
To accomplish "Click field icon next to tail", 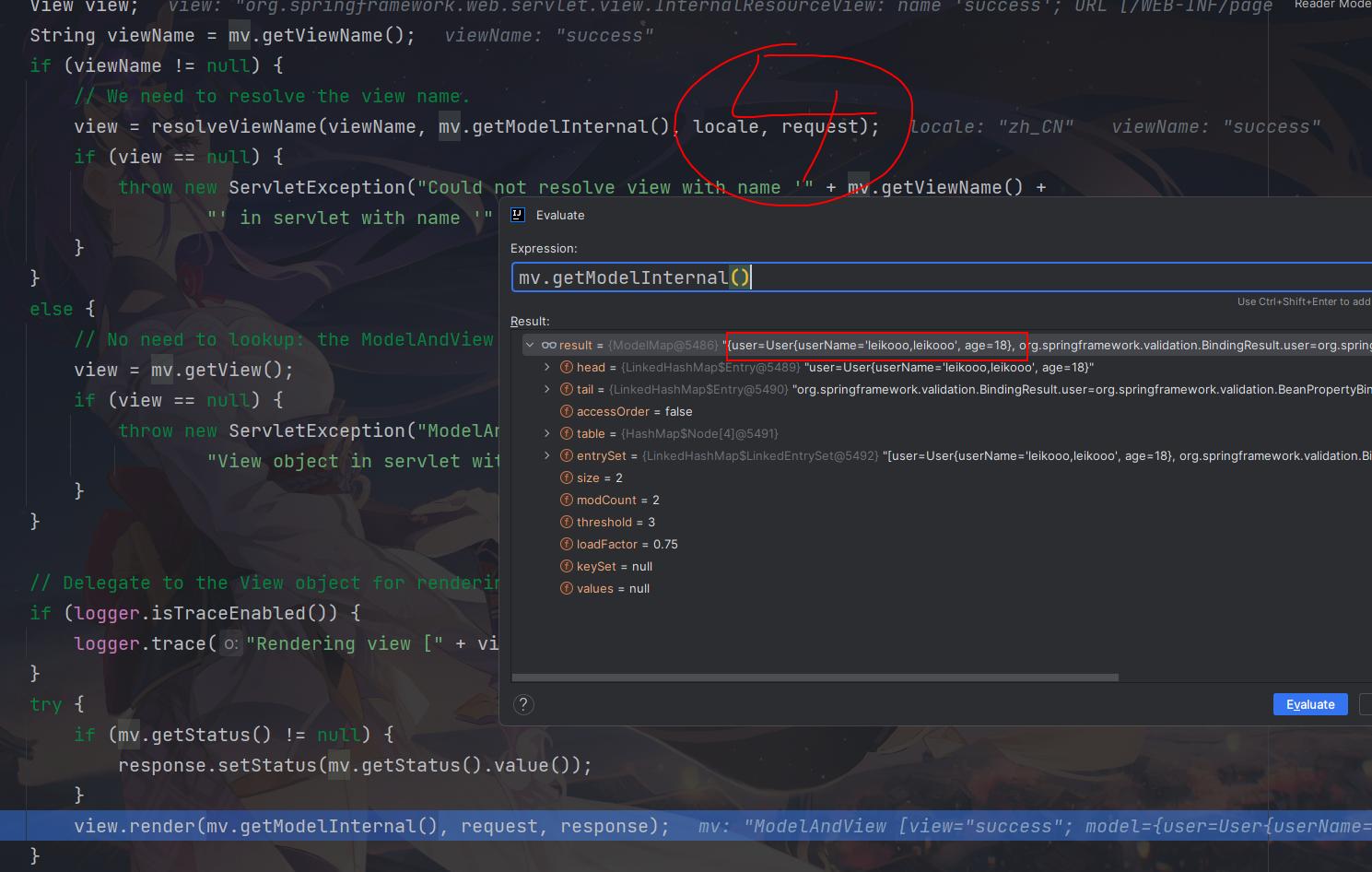I will (567, 390).
